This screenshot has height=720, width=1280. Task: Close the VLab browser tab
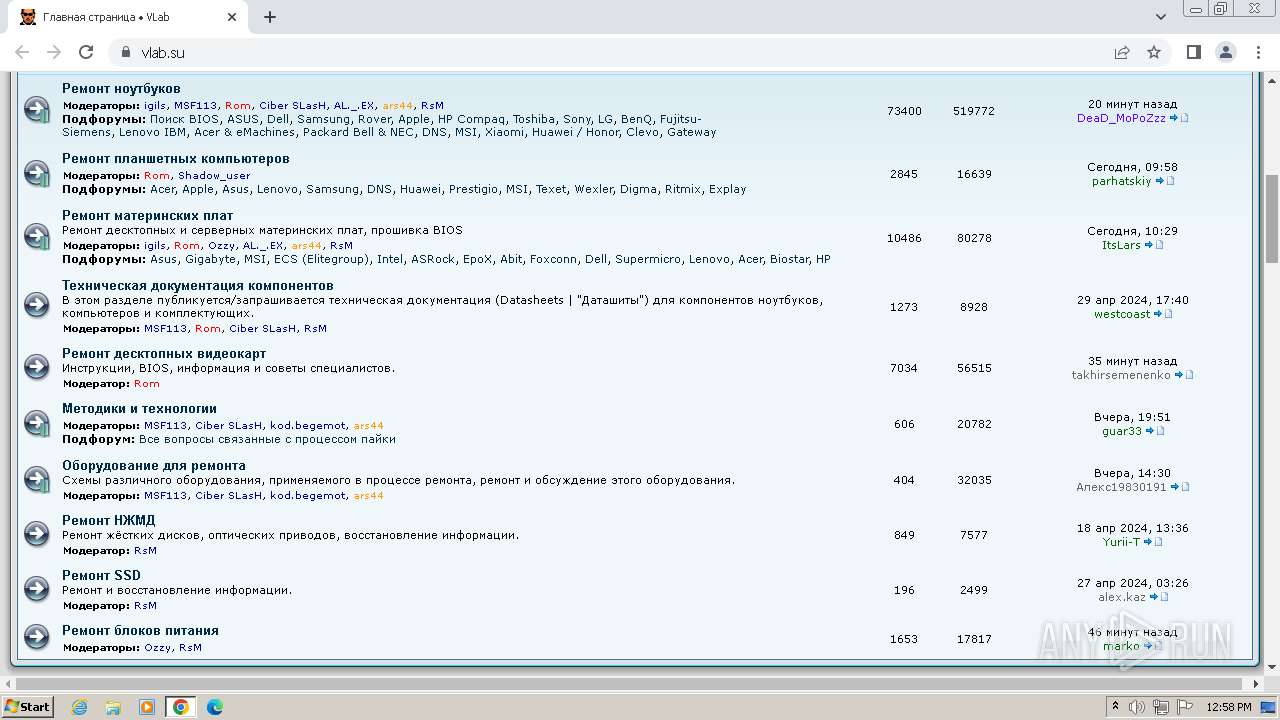[232, 17]
